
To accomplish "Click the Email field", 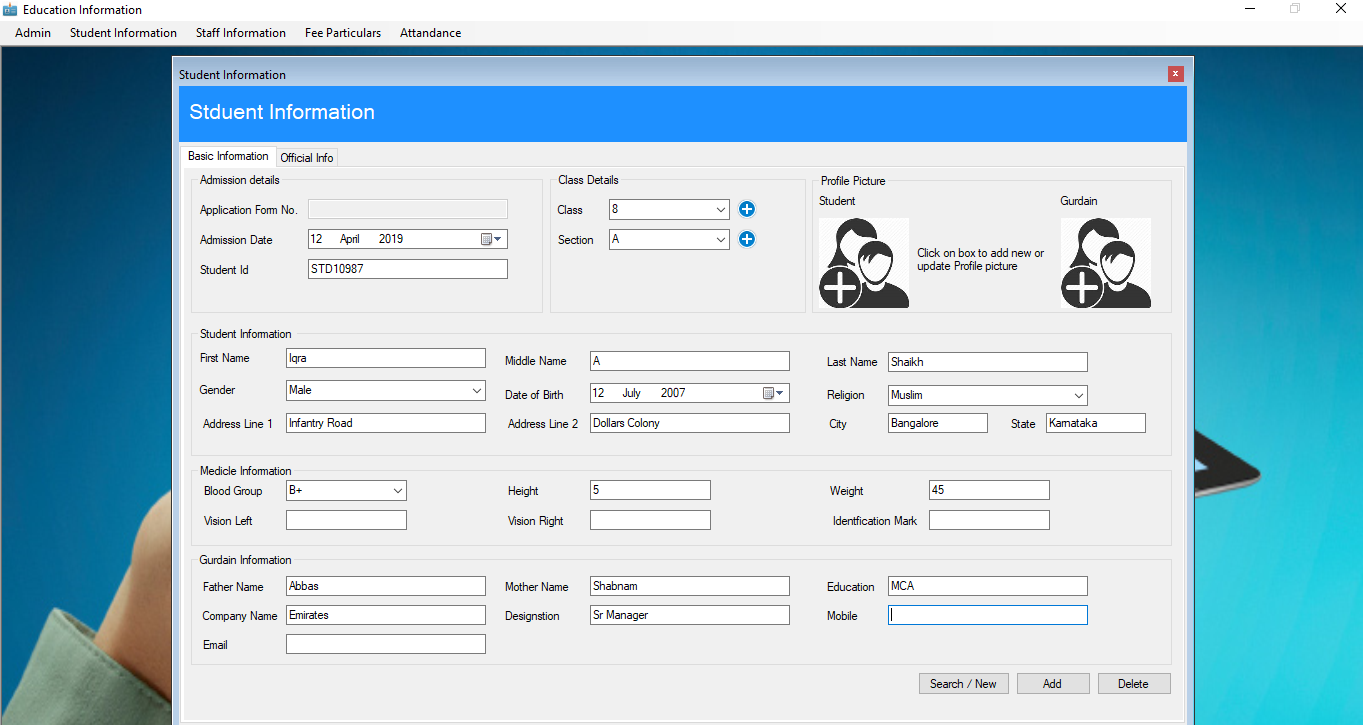I will point(386,644).
